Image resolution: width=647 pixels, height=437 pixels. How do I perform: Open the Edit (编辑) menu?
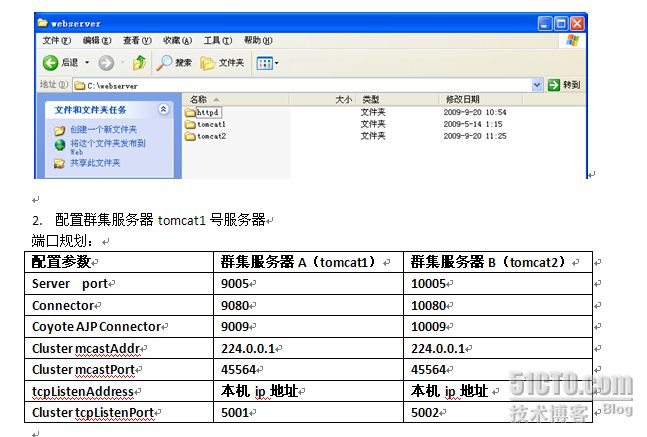click(x=97, y=40)
